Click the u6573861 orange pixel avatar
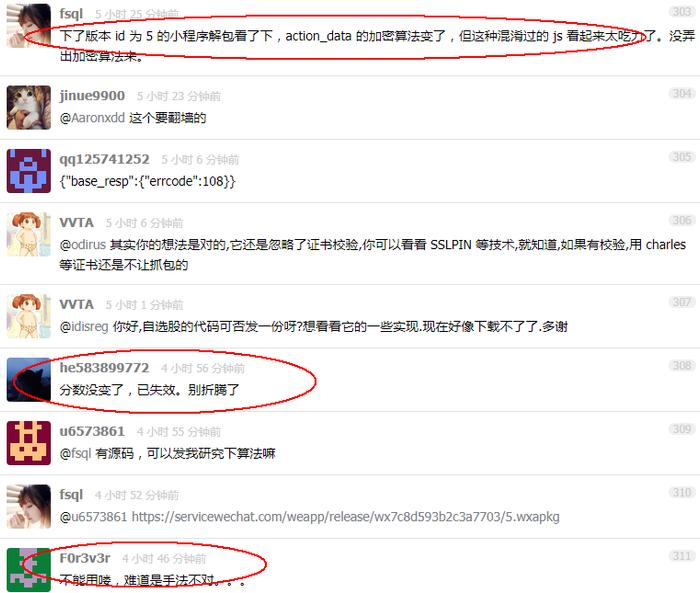The image size is (700, 593). 29,443
